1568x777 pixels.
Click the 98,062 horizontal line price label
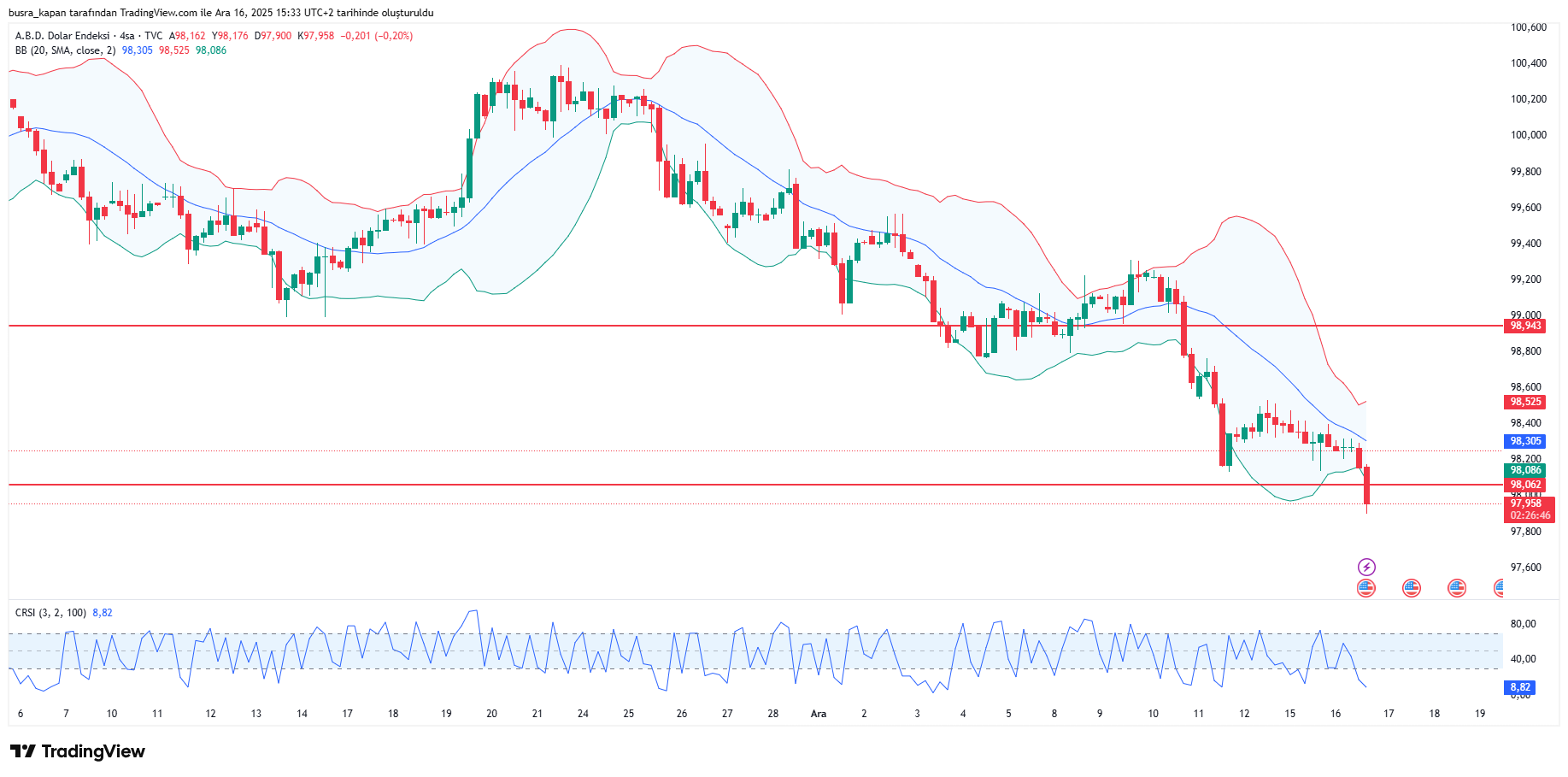point(1525,485)
